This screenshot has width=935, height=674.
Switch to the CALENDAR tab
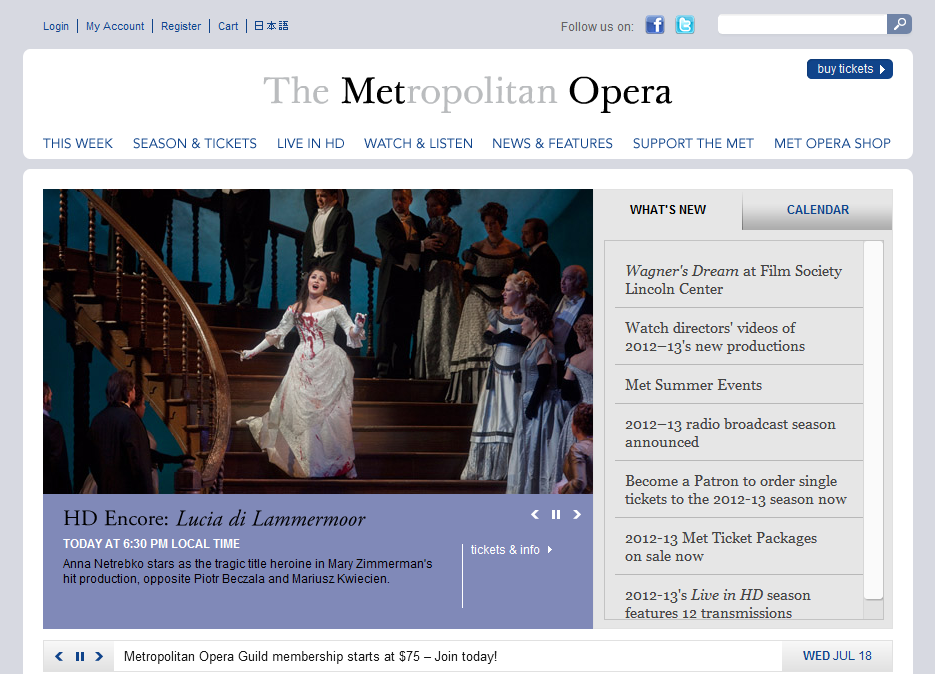coord(818,210)
